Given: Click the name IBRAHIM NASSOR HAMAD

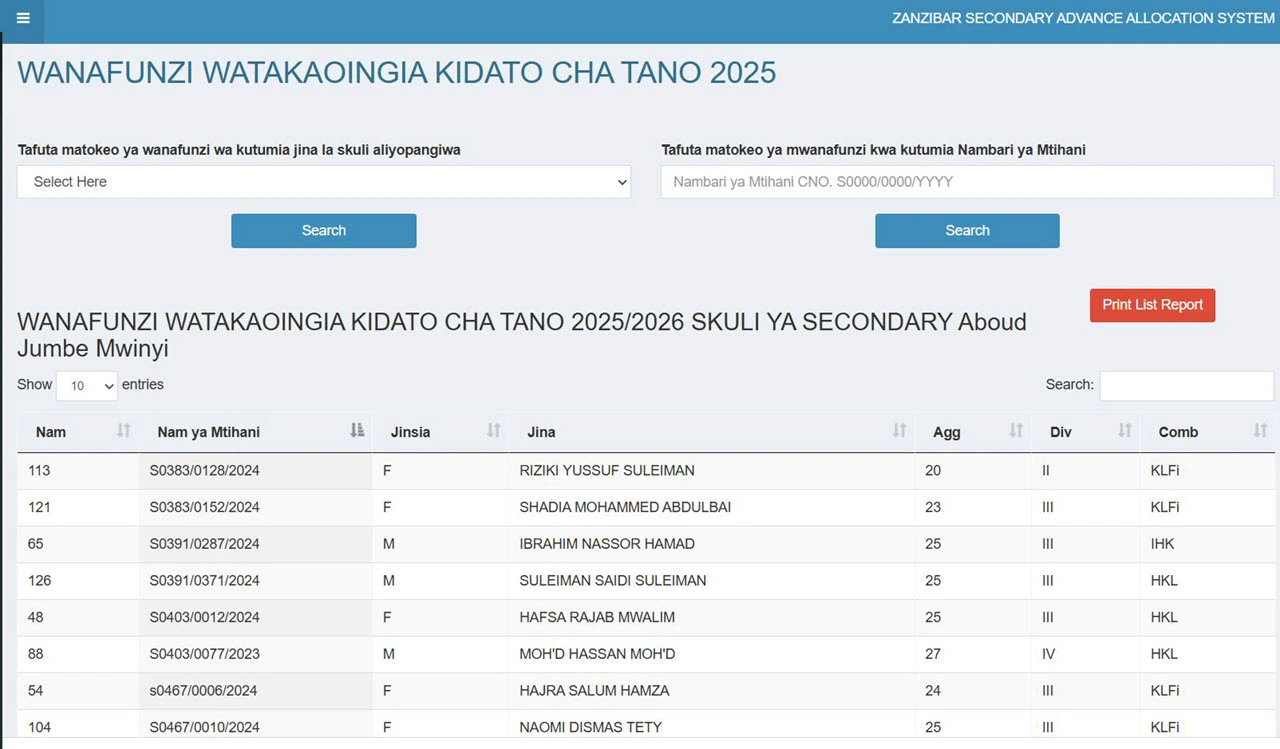Looking at the screenshot, I should pyautogui.click(x=607, y=544).
